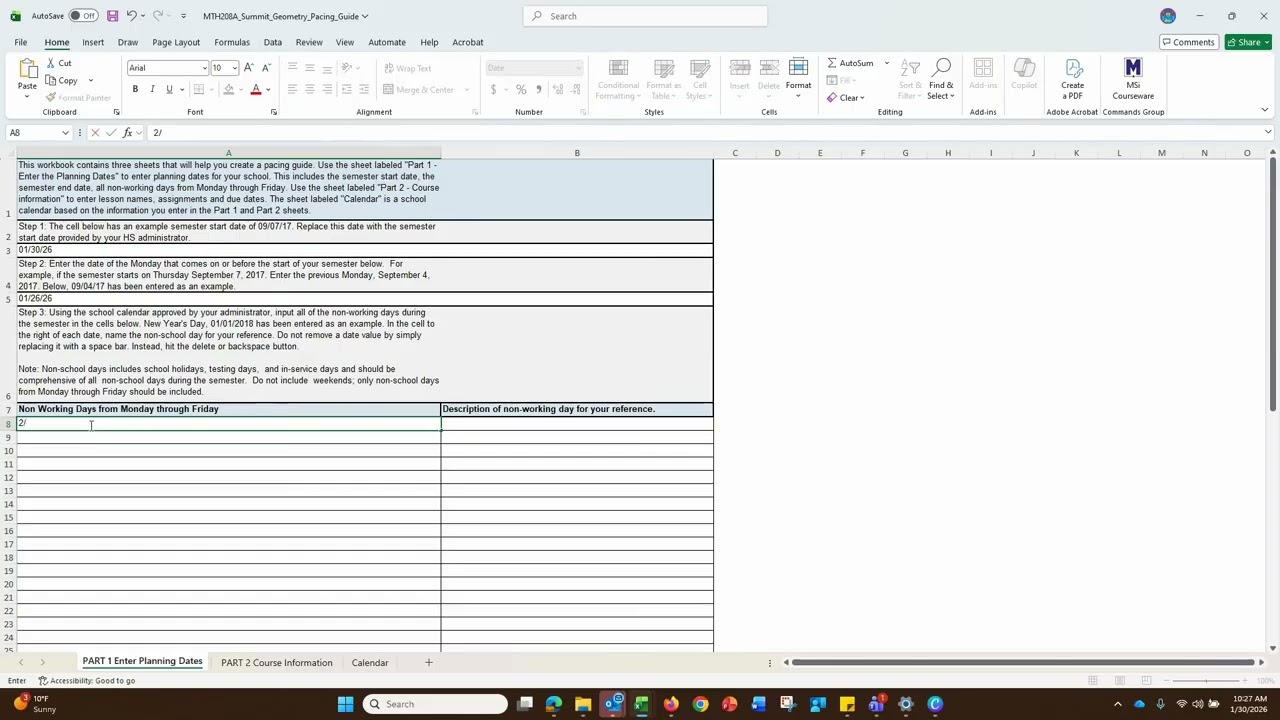Click the Clear eraser icon

click(832, 97)
